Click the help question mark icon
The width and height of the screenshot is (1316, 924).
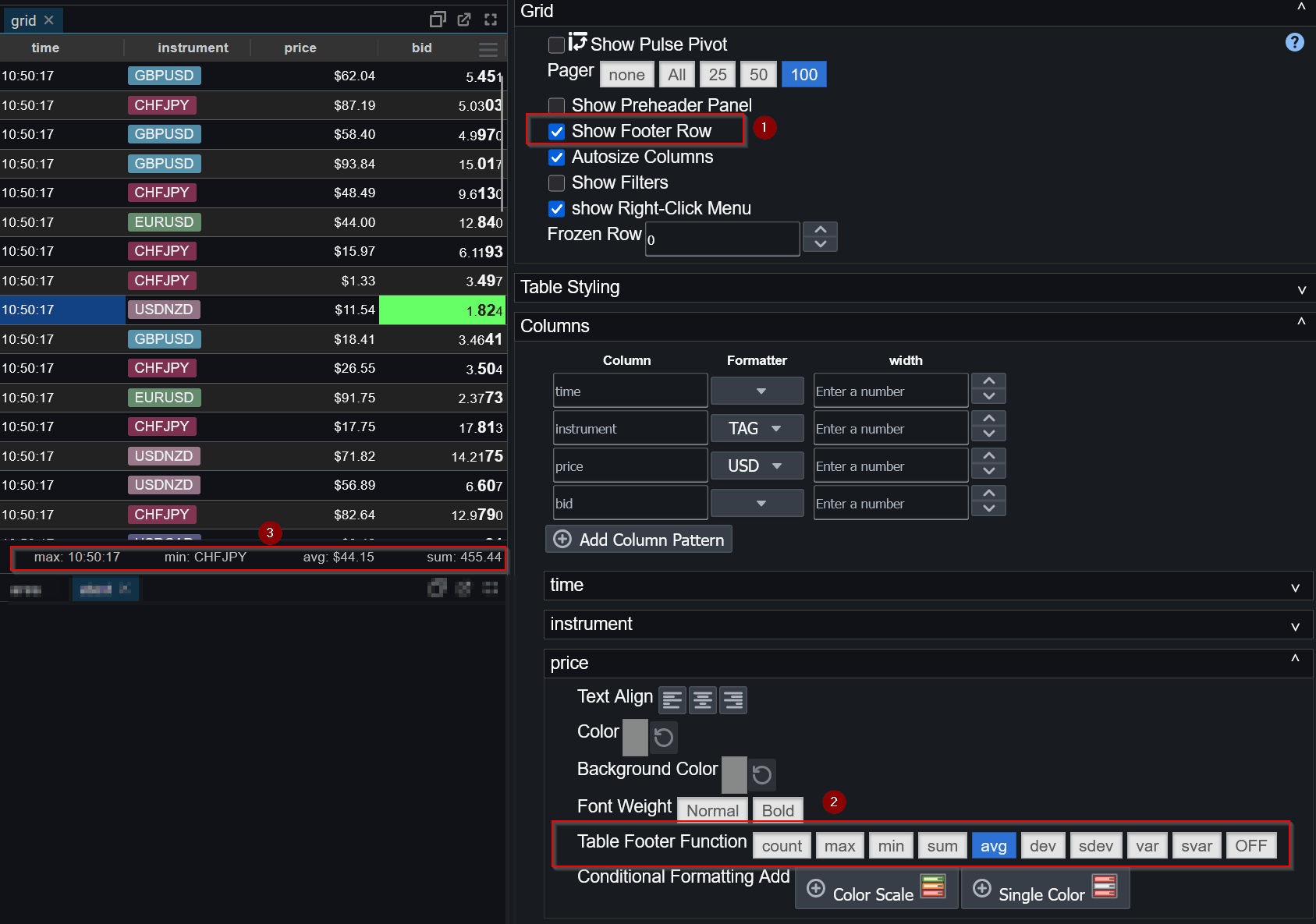1294,43
